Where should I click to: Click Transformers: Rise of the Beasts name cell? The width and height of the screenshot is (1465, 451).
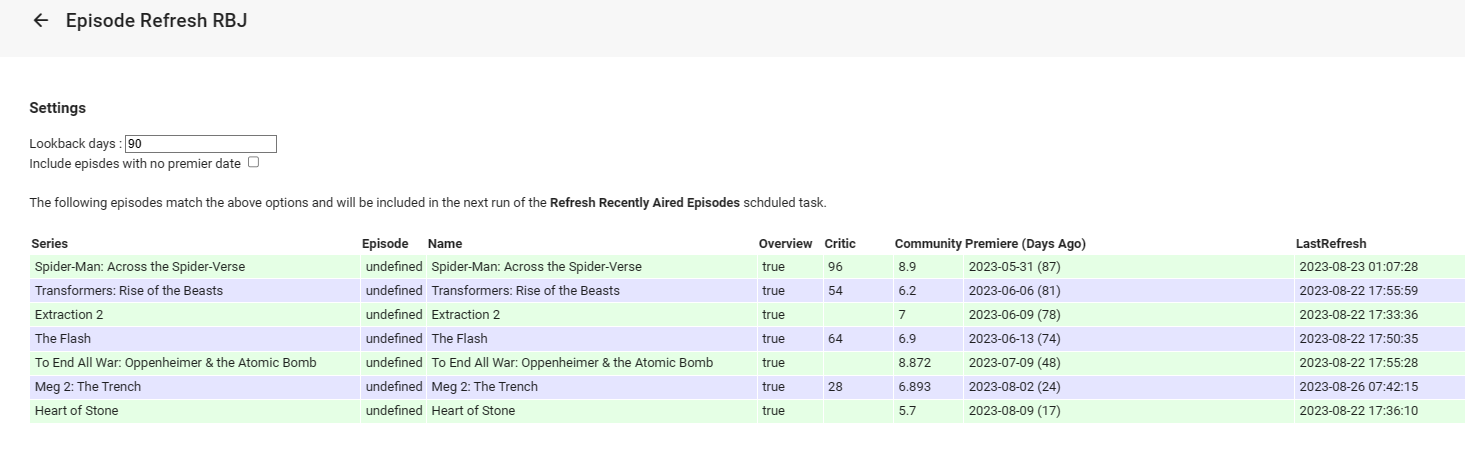click(x=592, y=291)
